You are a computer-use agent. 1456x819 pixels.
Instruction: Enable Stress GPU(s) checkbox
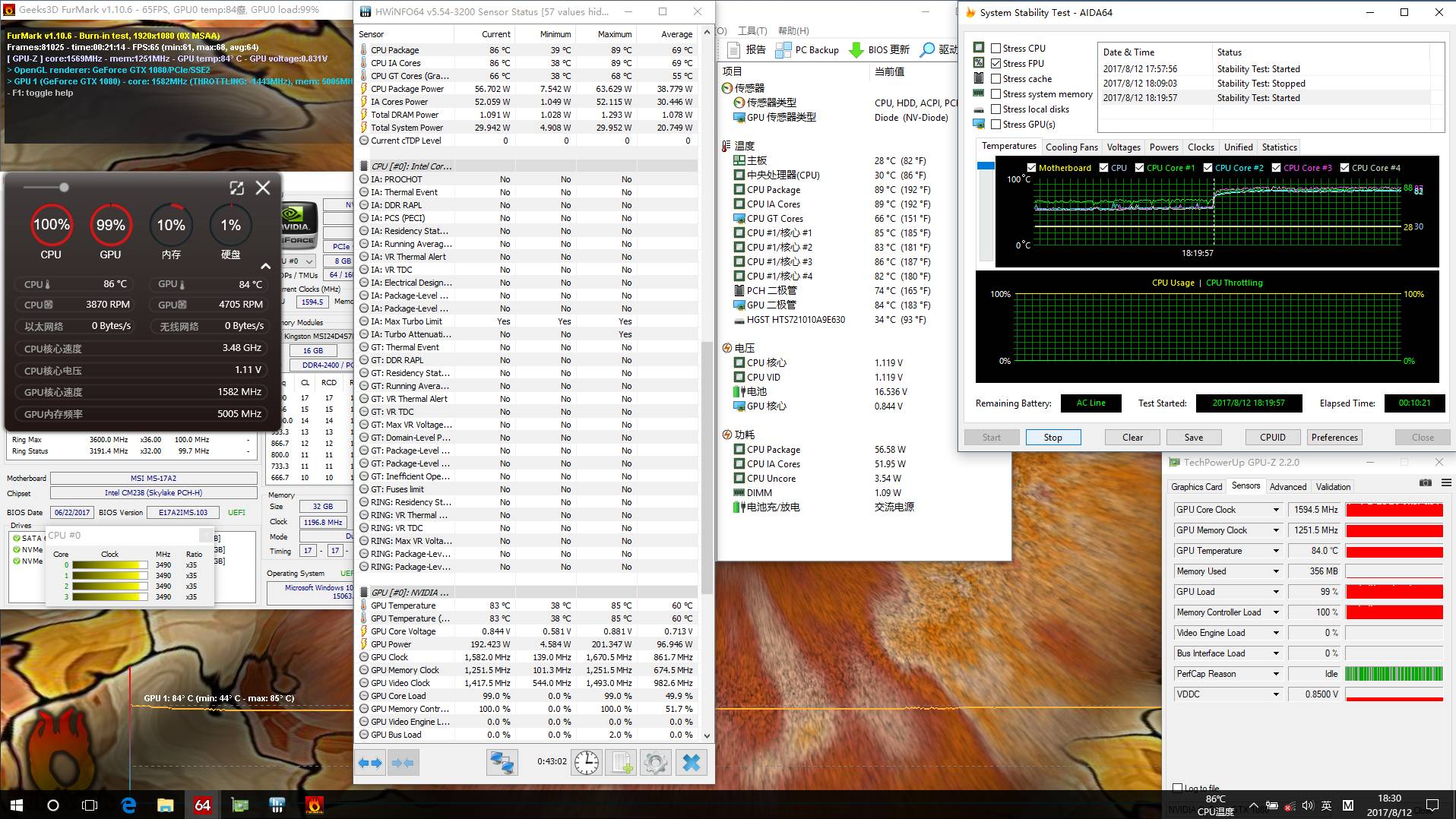pos(995,124)
